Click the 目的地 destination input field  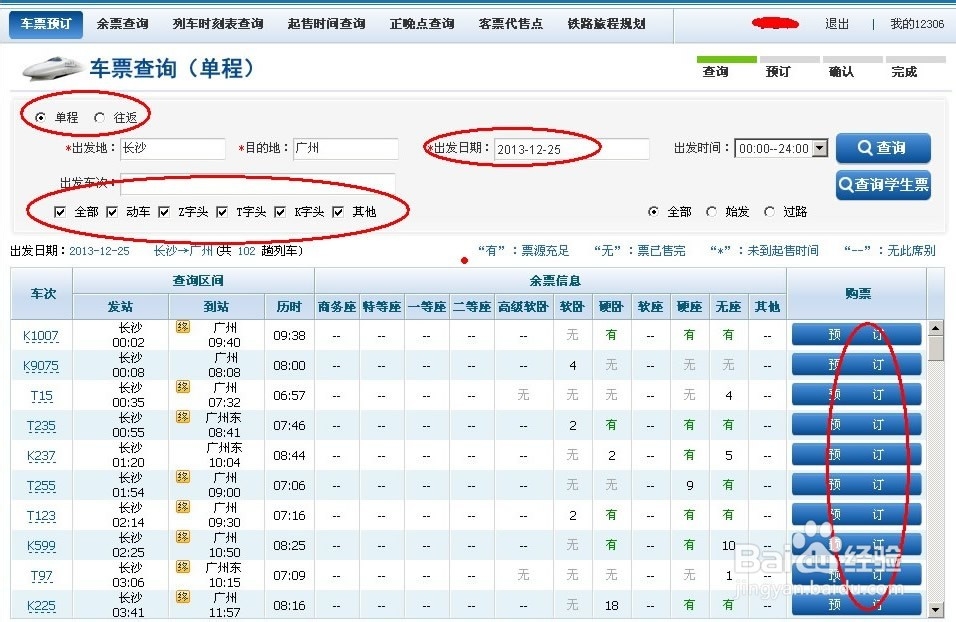[x=344, y=148]
